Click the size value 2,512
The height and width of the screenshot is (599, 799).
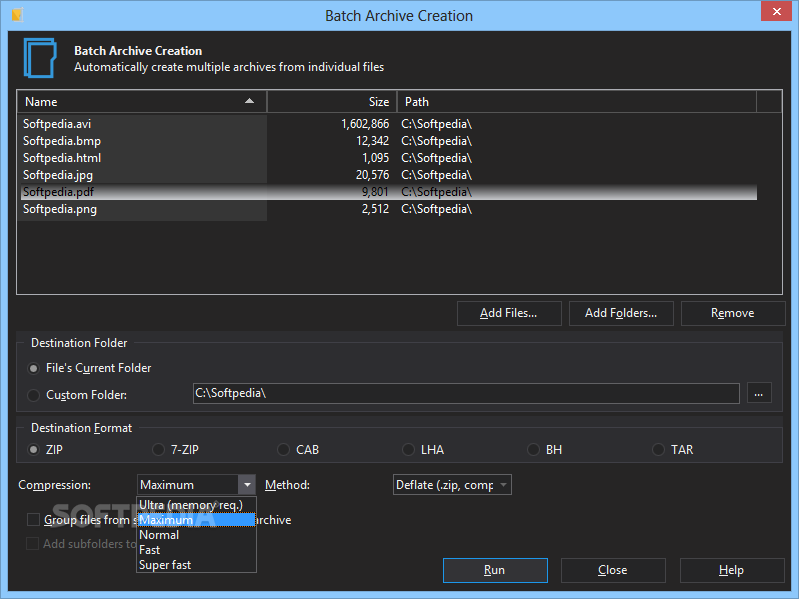[x=376, y=209]
